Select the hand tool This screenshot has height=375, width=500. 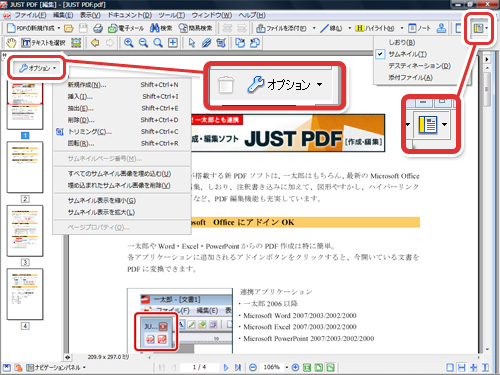11,43
